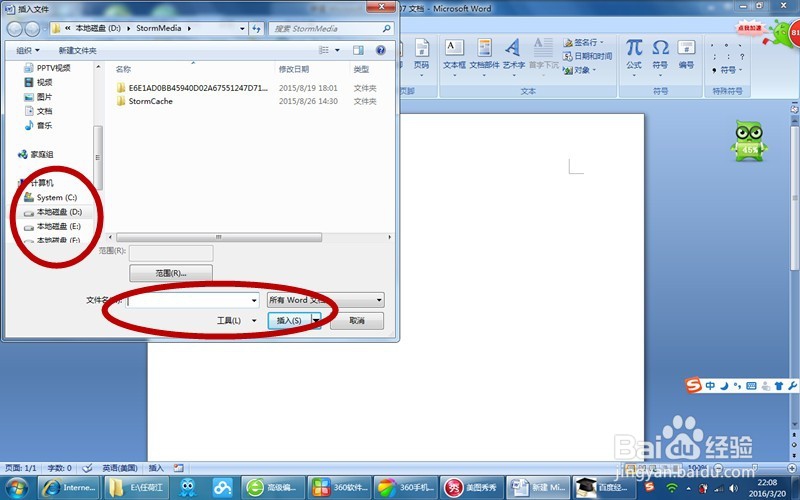Open the special symbols 符号 dropdown
Screen dimensions: 800x500
[x=727, y=70]
